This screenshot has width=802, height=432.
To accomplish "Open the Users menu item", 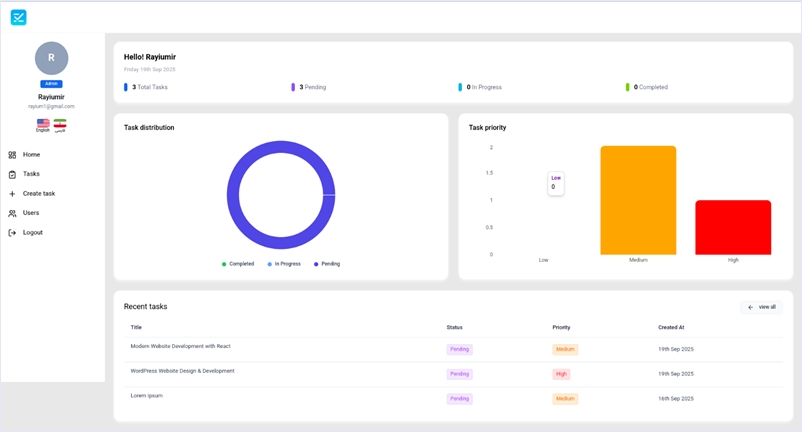I will click(31, 213).
